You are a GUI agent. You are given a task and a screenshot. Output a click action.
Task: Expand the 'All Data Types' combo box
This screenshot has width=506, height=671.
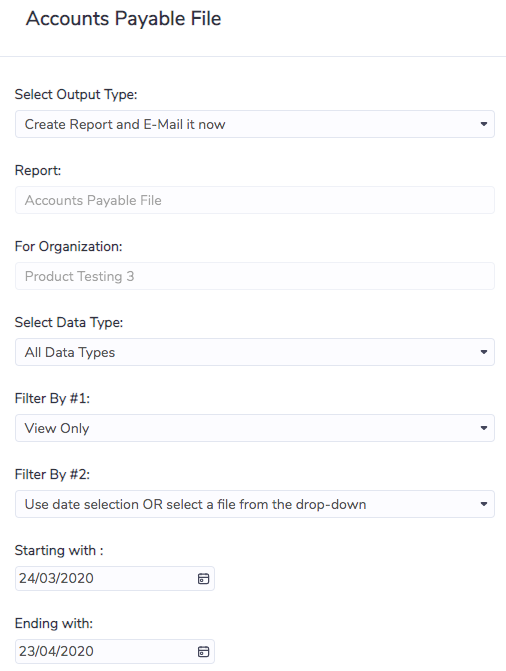[x=255, y=352]
